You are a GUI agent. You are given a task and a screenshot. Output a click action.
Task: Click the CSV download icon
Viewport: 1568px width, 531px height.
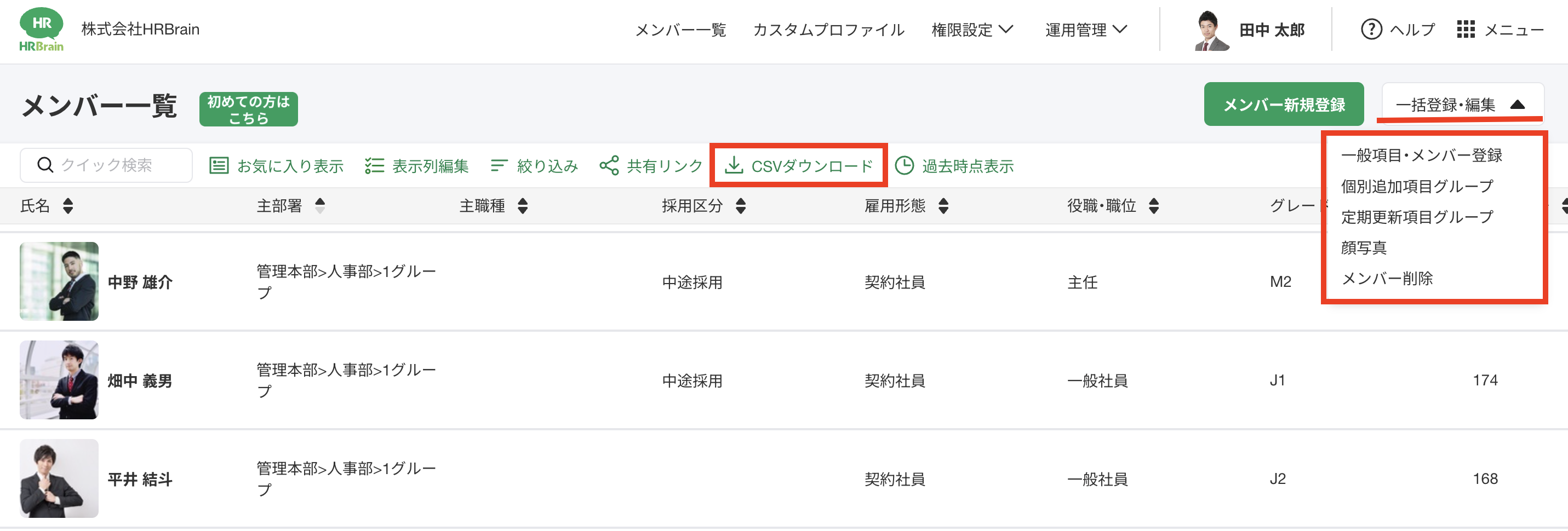(734, 165)
